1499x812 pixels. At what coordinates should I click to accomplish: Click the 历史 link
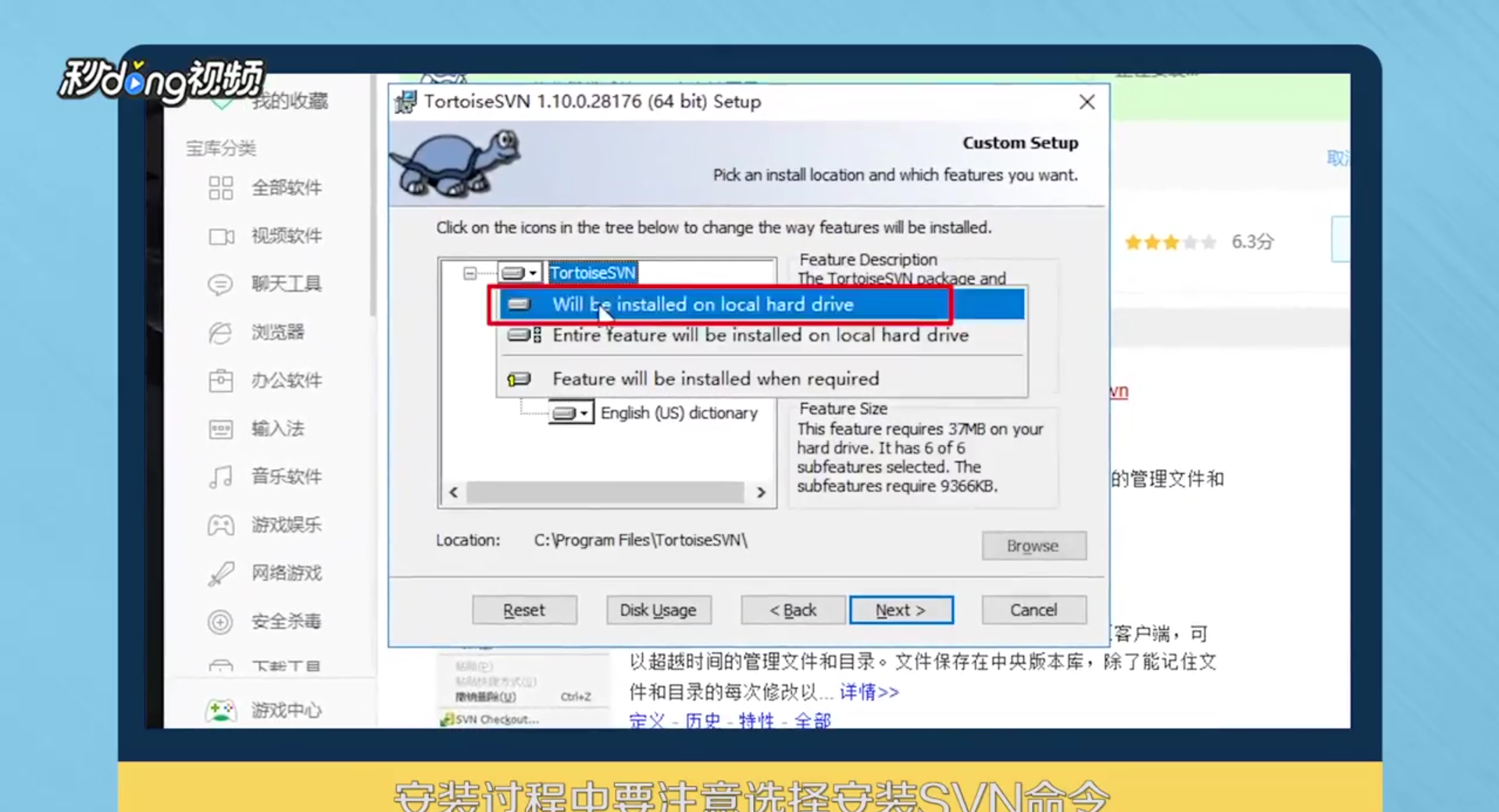coord(702,721)
